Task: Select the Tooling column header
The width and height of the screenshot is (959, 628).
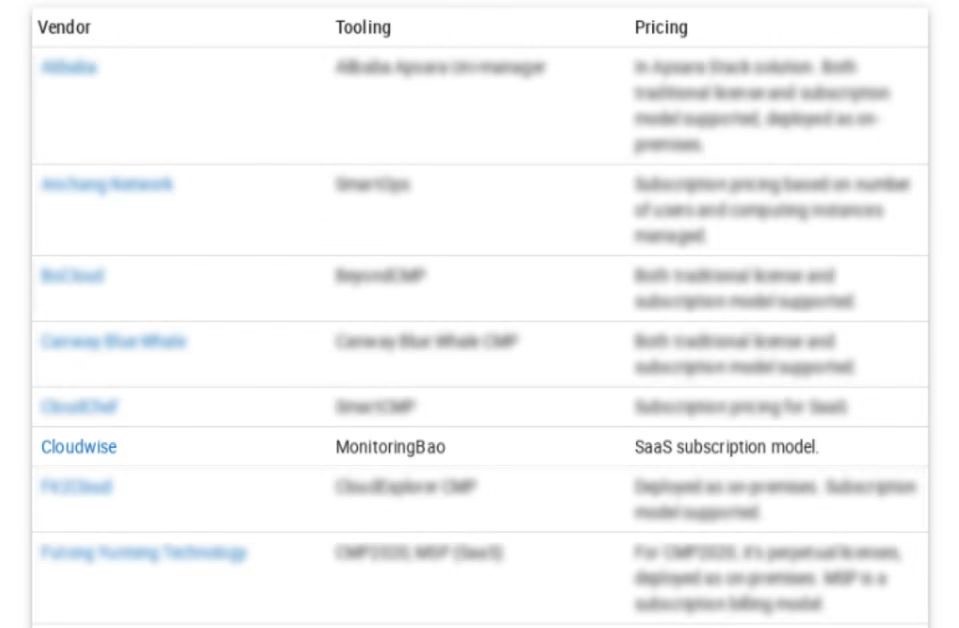Action: [363, 28]
